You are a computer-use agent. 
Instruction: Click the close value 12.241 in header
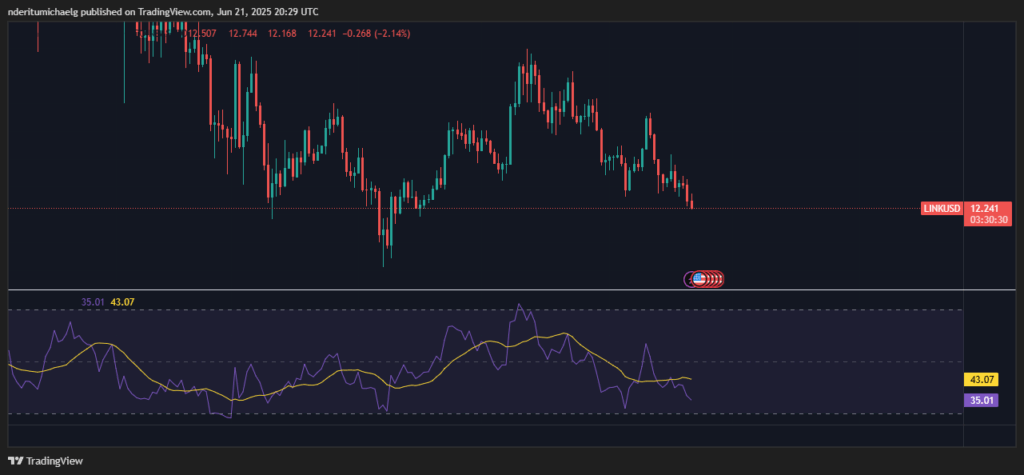click(x=322, y=33)
